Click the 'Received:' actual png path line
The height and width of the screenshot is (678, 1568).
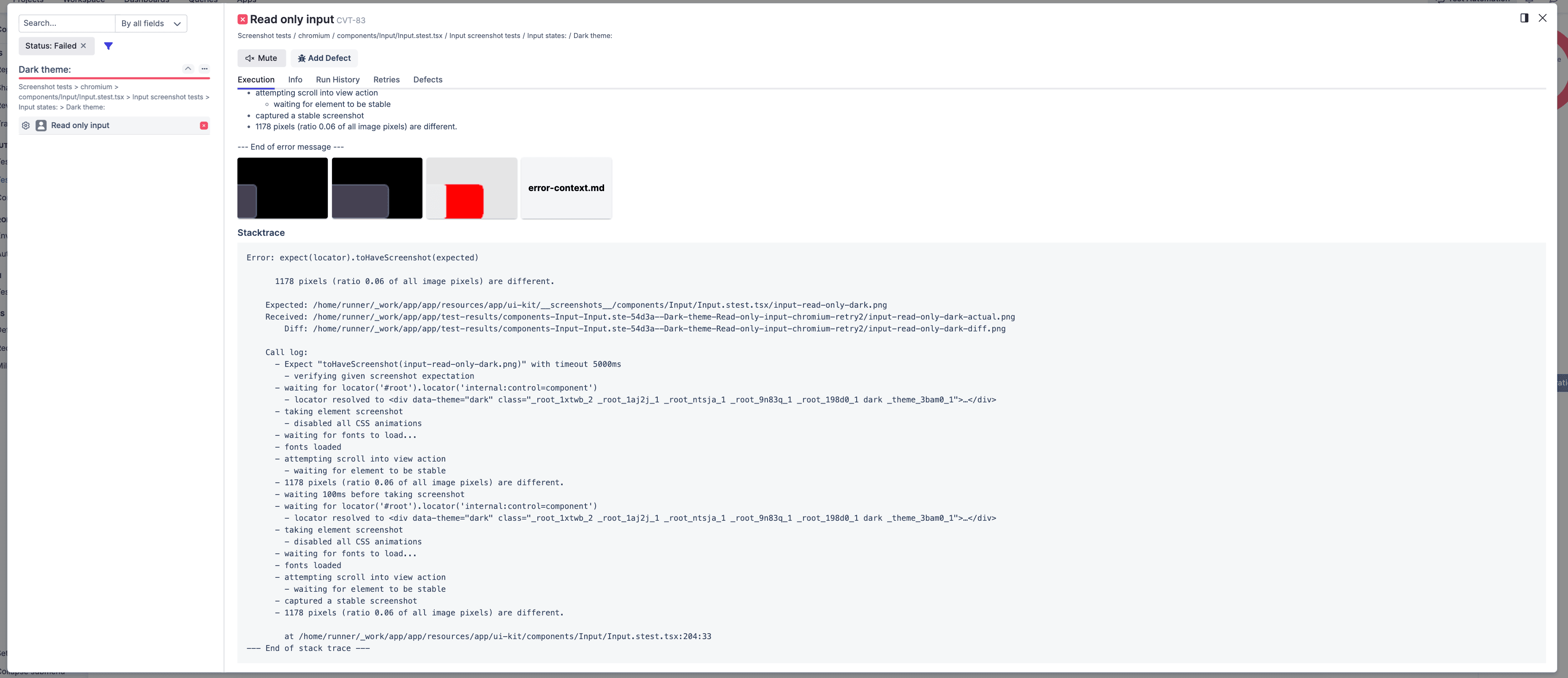coord(640,317)
